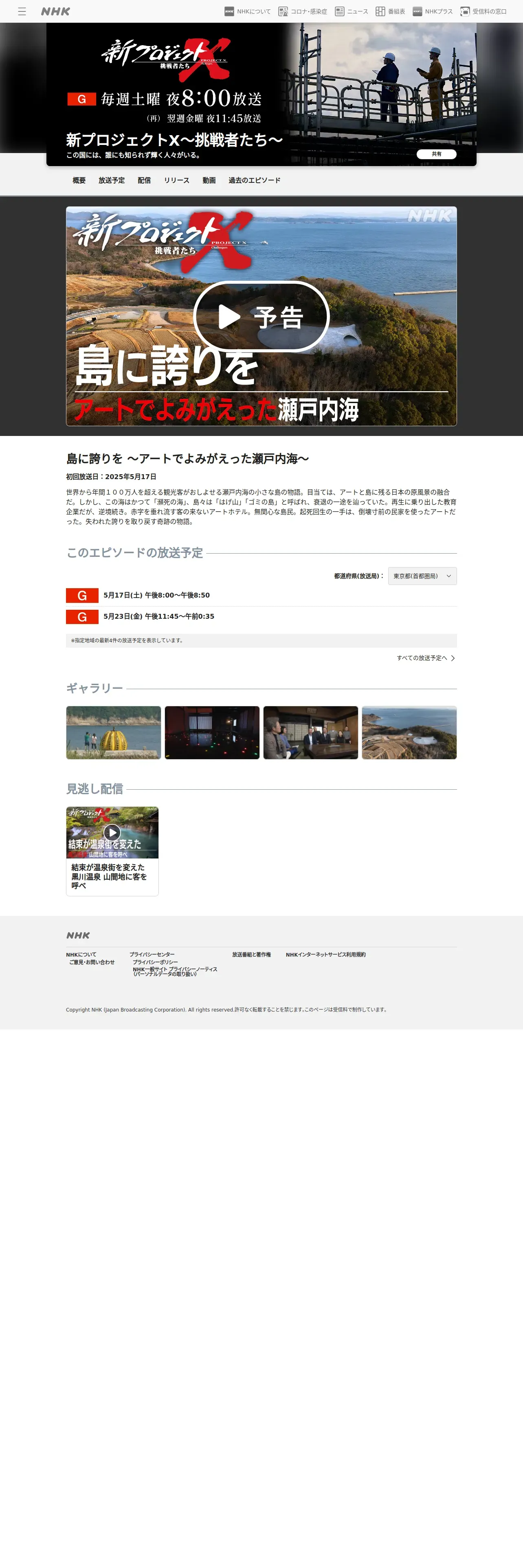523x1568 pixels.
Task: Open footer NHKについて link
Action: click(x=81, y=955)
